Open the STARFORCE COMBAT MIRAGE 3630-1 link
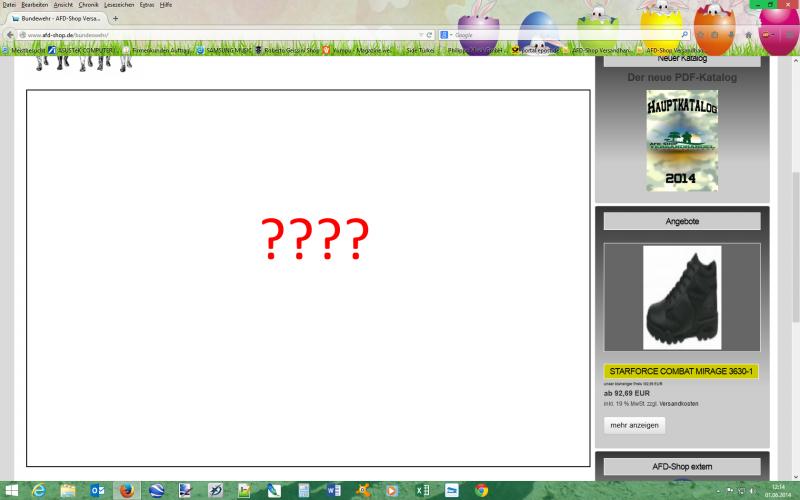800x500 pixels. pos(681,372)
